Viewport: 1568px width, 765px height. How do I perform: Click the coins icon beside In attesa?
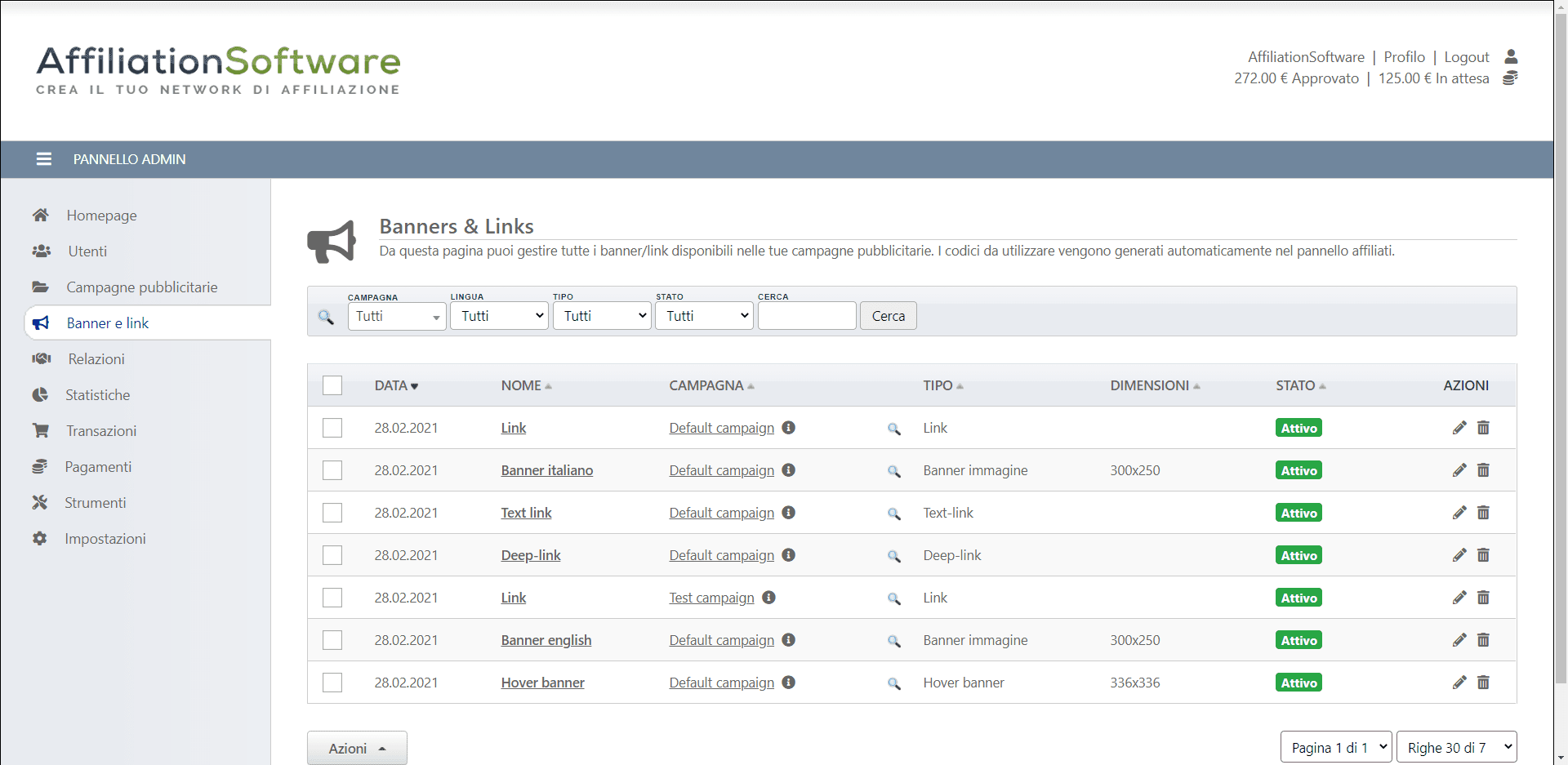click(x=1510, y=78)
